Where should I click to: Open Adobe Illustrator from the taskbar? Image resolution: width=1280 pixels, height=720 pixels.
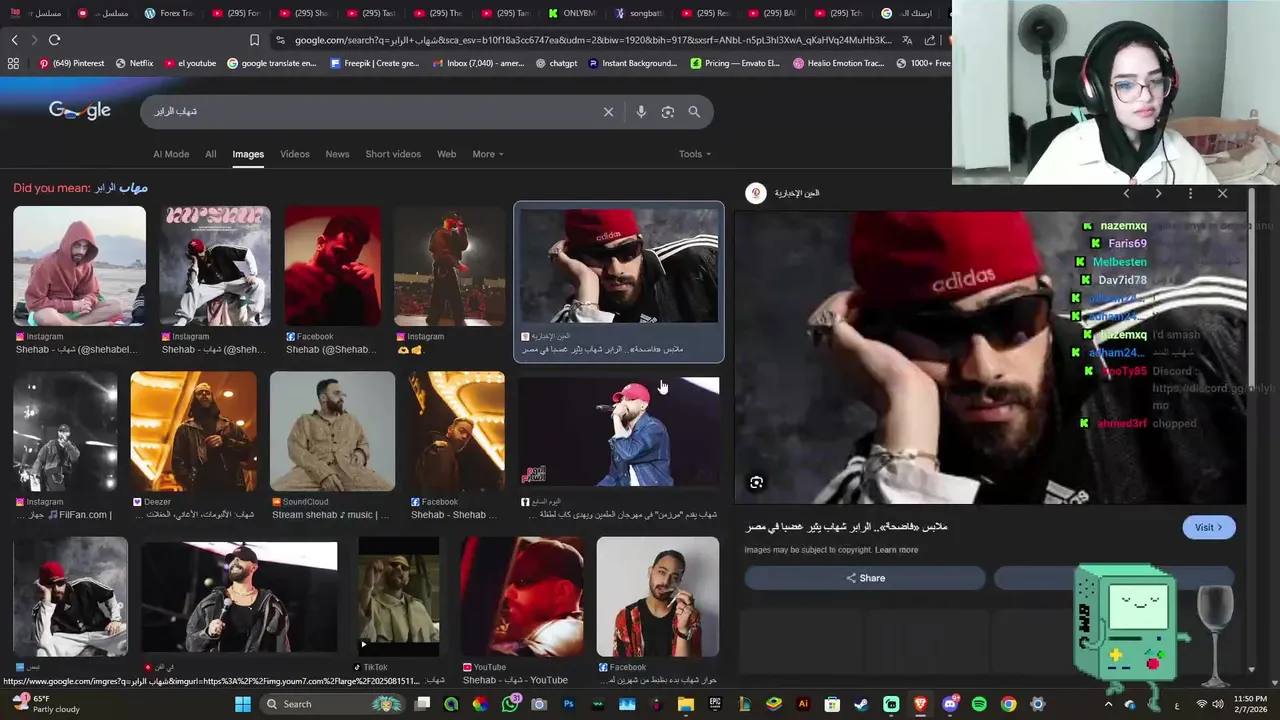803,704
